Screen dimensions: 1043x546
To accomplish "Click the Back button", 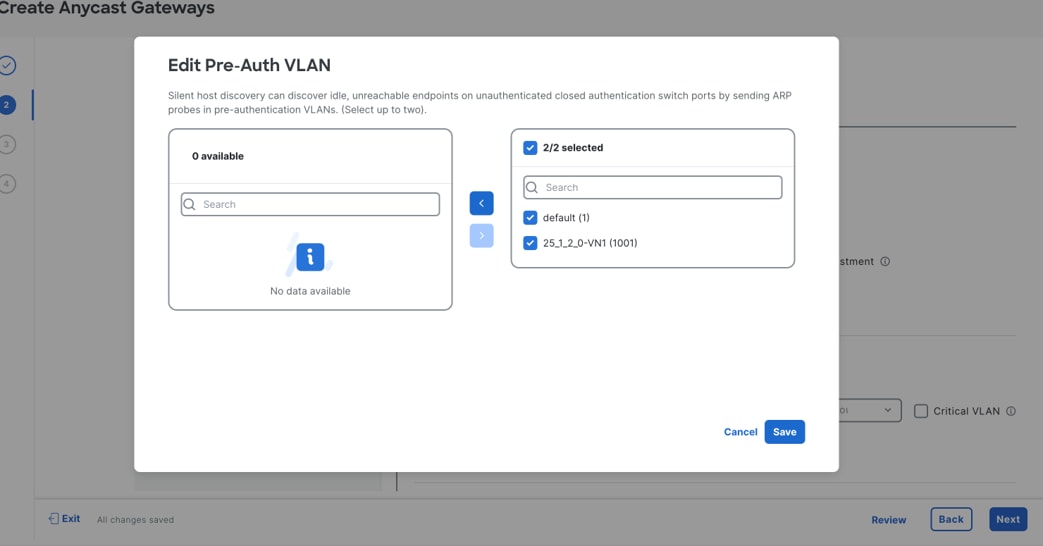I will click(x=951, y=519).
